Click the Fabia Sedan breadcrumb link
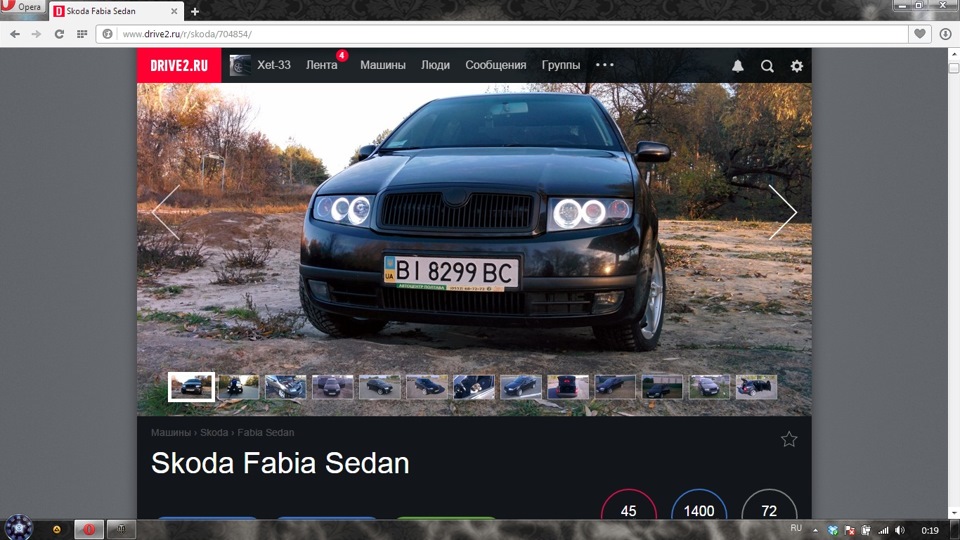The image size is (960, 540). (266, 432)
